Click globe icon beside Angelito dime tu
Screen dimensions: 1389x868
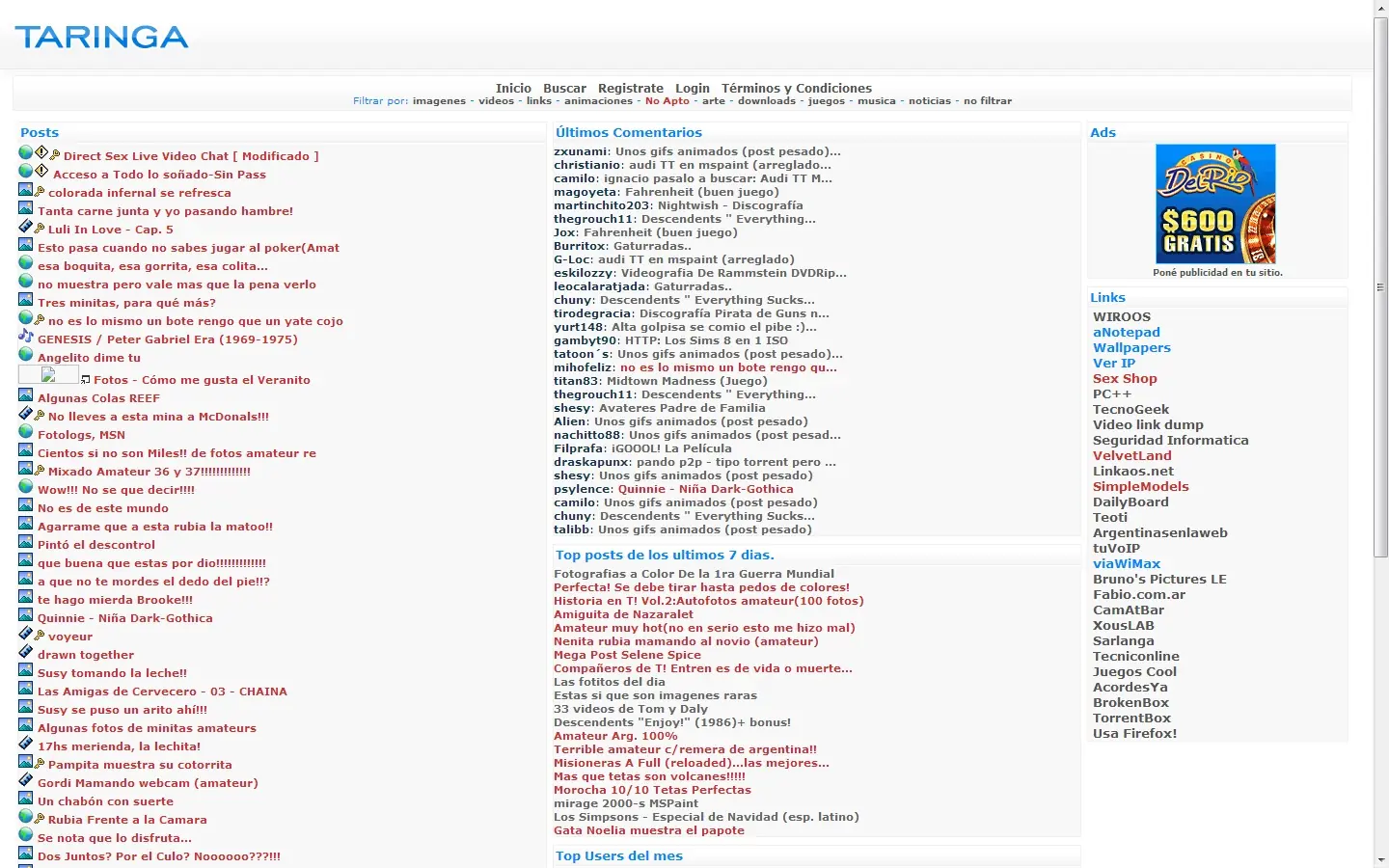tap(26, 354)
